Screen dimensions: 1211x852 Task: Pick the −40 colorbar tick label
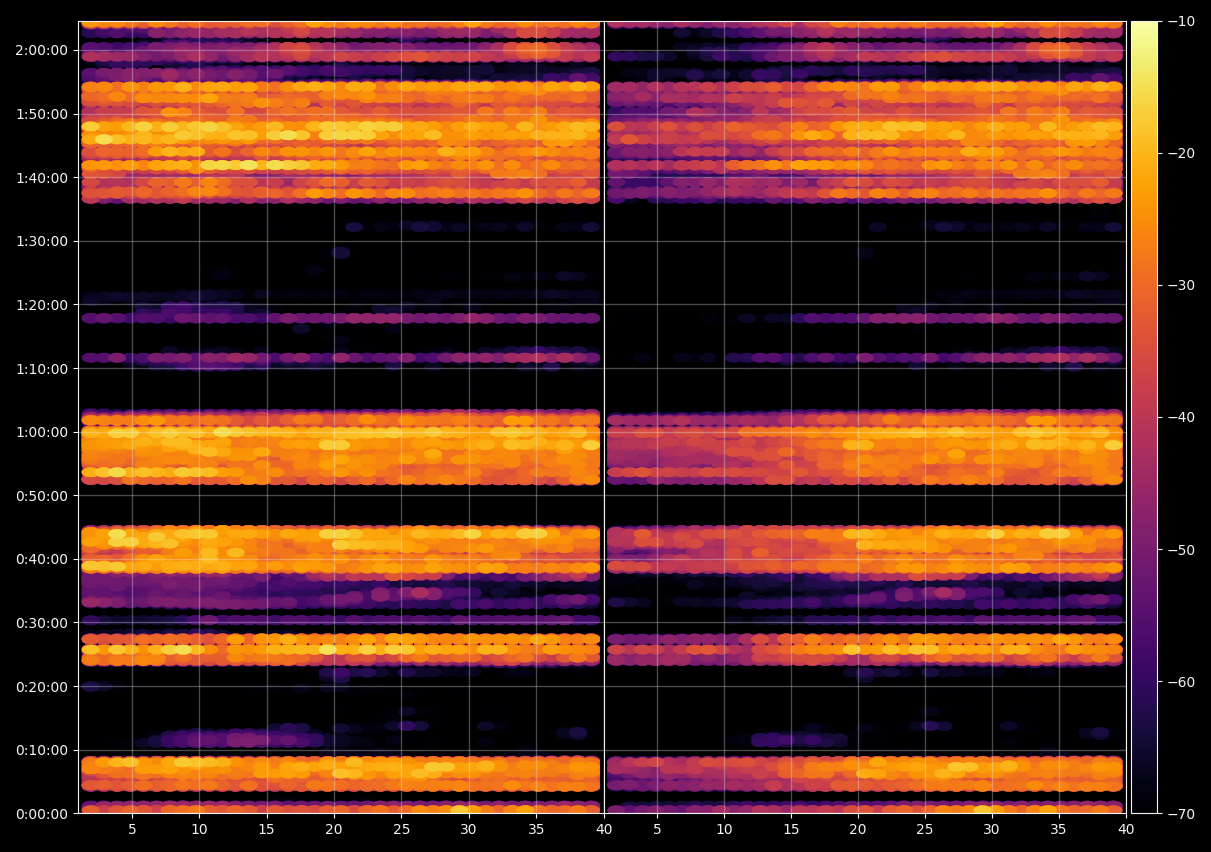coord(1181,417)
